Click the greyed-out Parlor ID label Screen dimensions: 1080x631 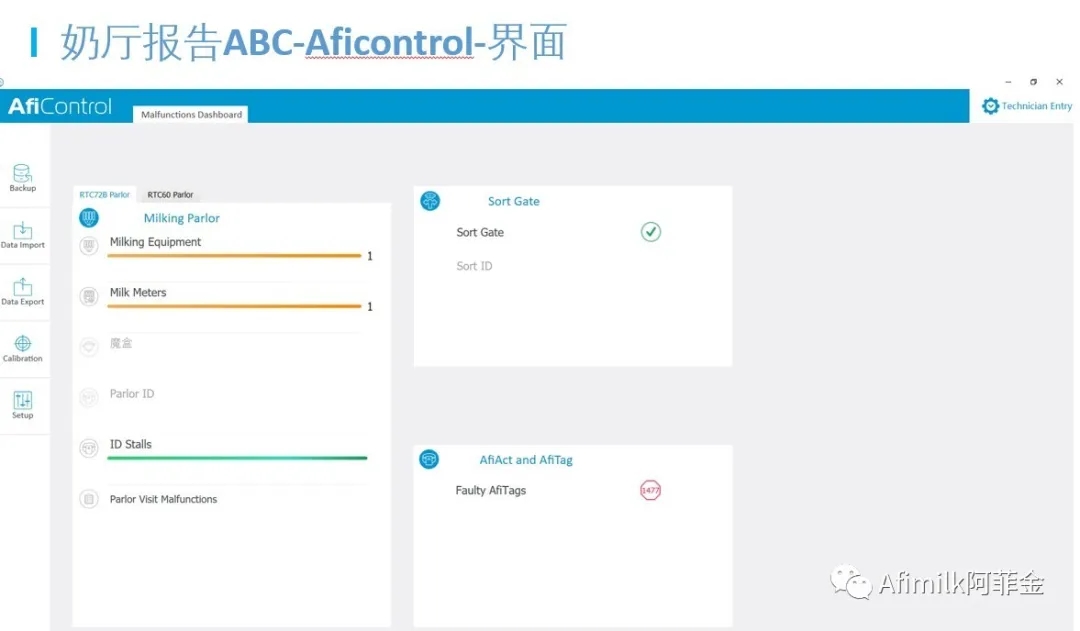point(132,393)
